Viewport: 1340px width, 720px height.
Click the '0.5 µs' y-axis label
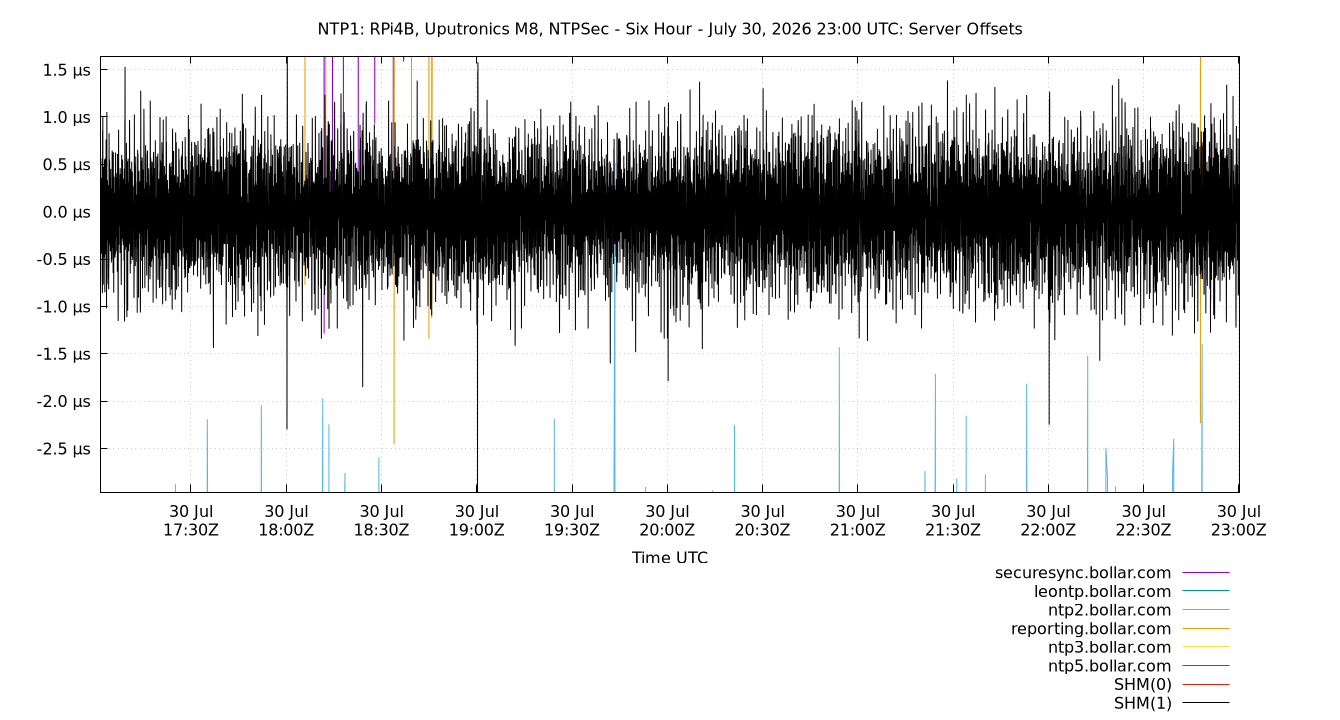tap(67, 165)
